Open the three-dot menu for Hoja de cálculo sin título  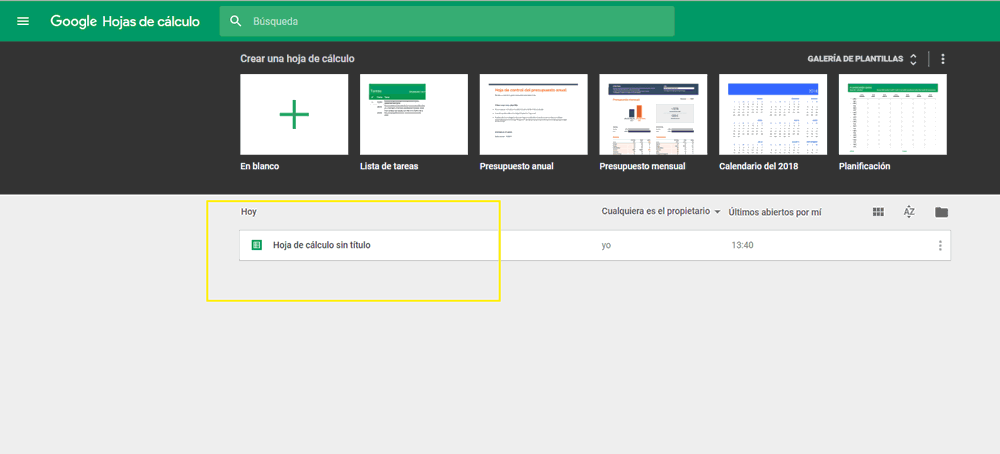pos(940,245)
